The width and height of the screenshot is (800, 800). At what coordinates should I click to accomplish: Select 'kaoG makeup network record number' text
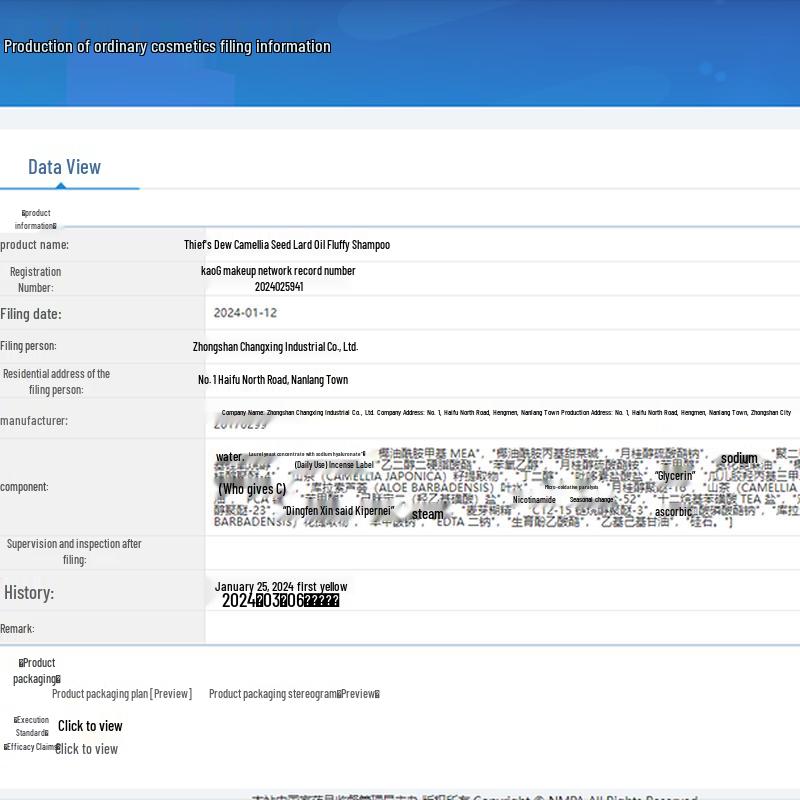pos(278,271)
